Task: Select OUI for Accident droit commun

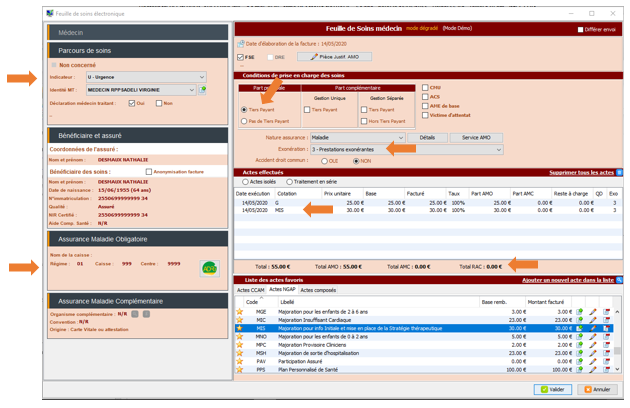Action: pos(324,161)
